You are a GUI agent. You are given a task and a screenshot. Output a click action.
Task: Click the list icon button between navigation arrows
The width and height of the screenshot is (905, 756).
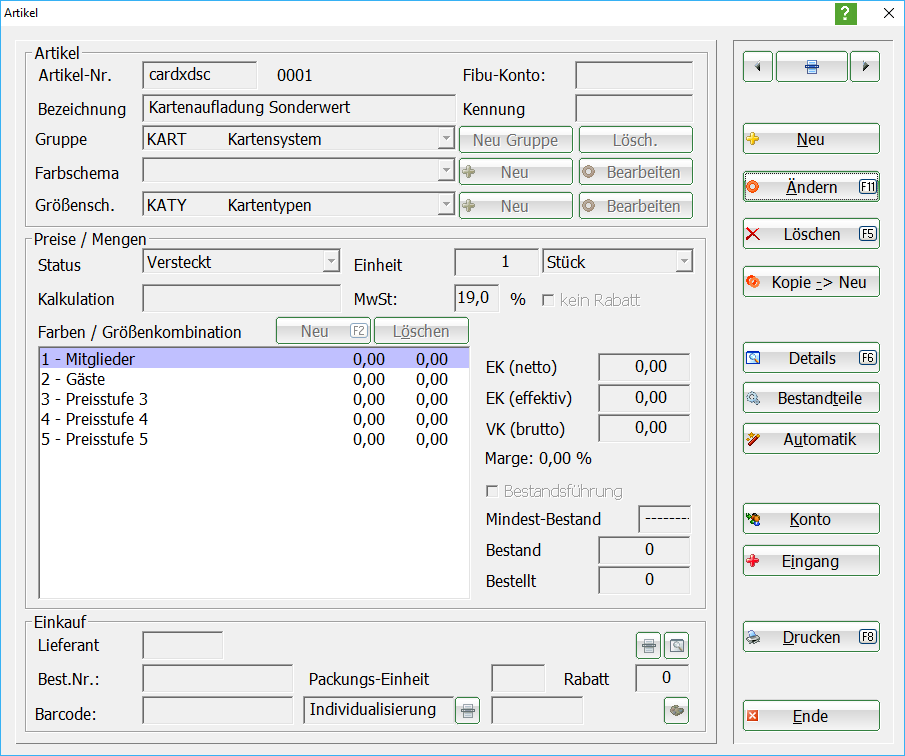point(811,67)
